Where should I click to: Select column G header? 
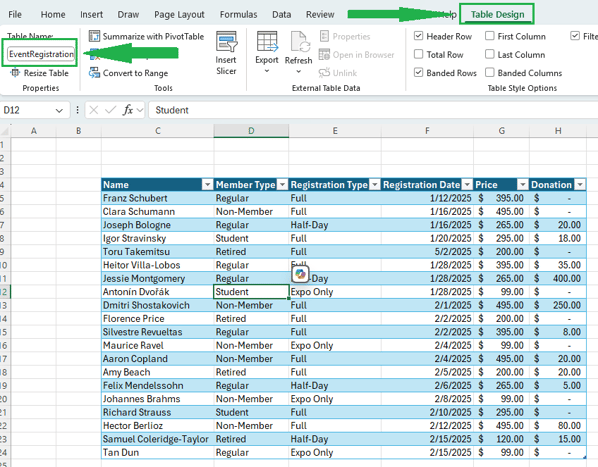click(502, 131)
